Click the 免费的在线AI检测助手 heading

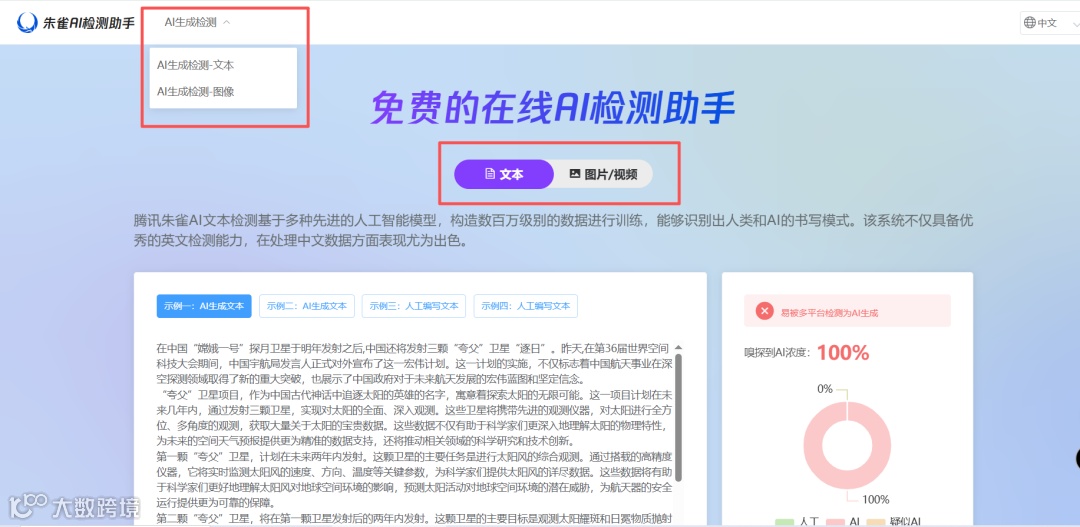pos(552,108)
